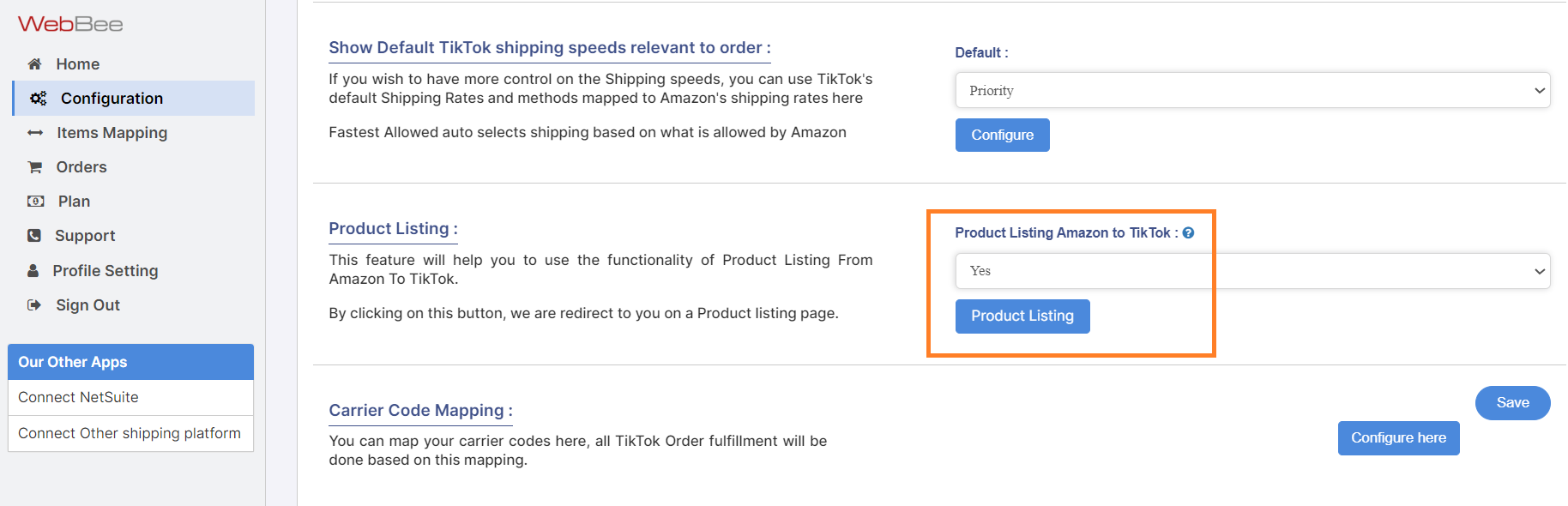Click the Sign Out arrow icon
1568x506 pixels.
tap(34, 305)
